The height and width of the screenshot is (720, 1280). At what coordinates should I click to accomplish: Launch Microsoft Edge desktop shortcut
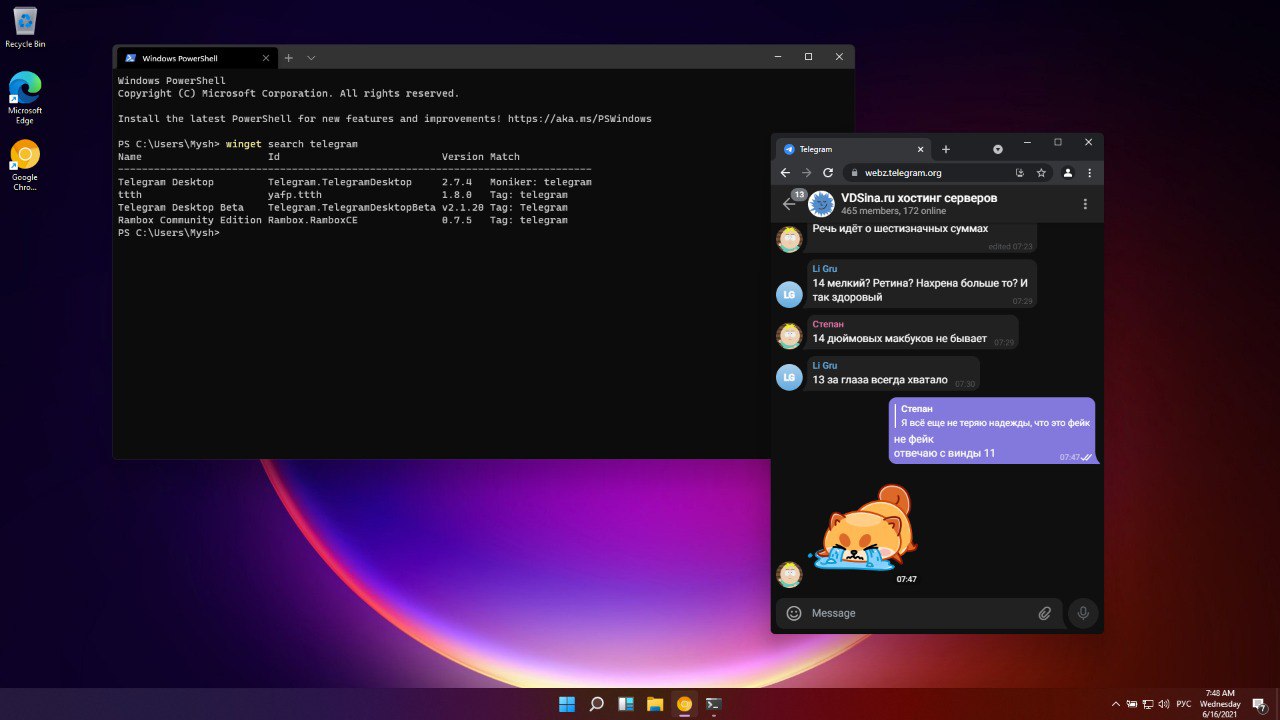pos(25,98)
